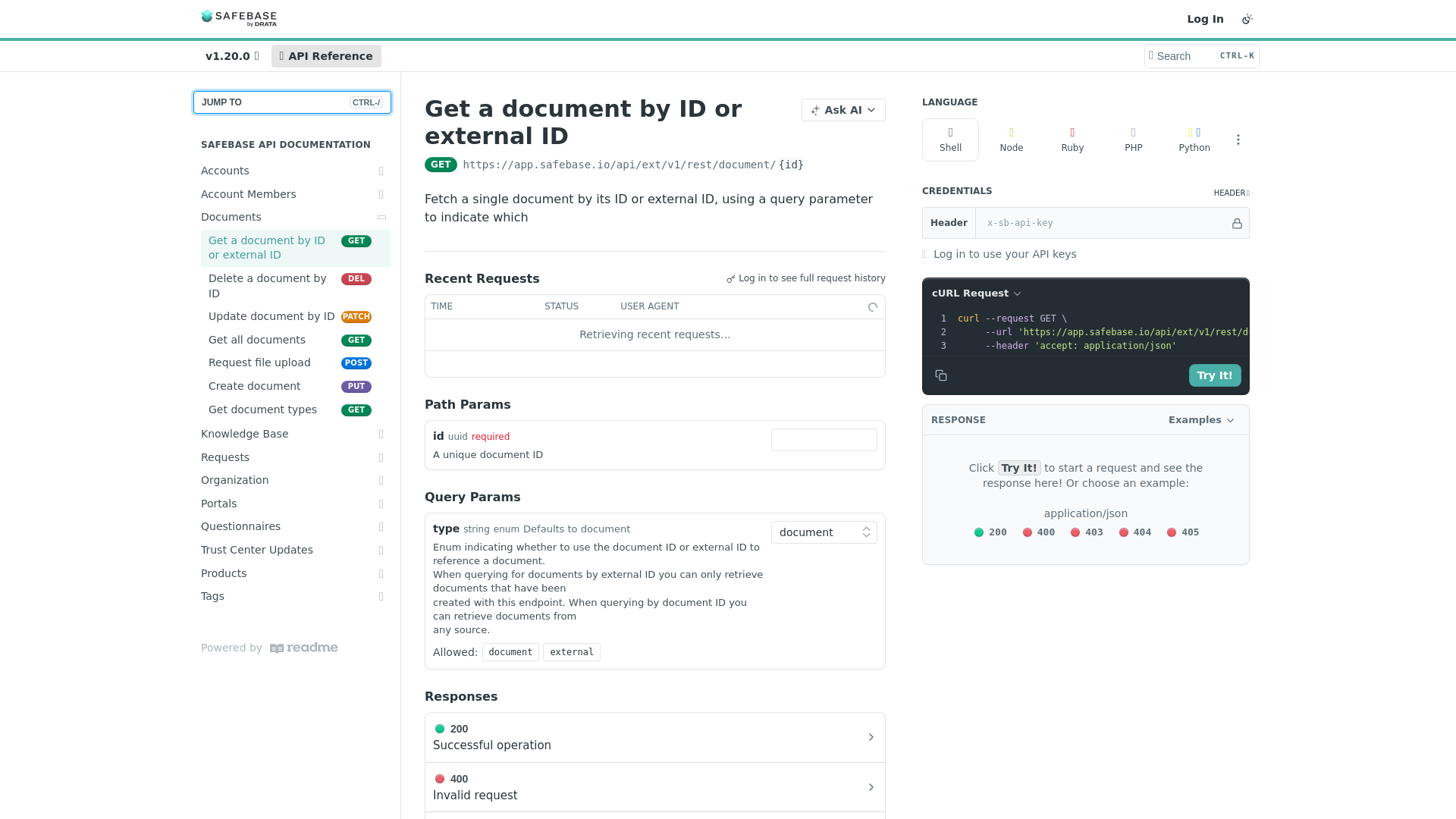
Task: Select the Node language icon
Action: [1012, 140]
